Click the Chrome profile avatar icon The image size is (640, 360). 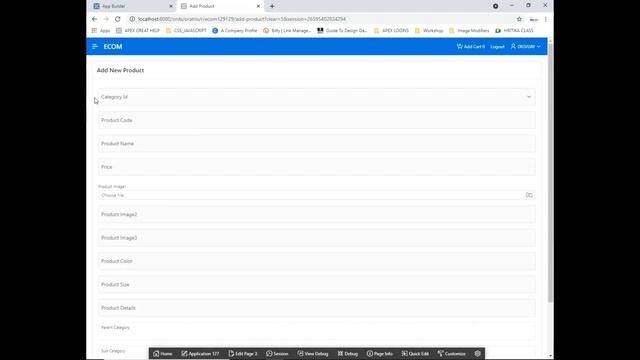pos(533,19)
